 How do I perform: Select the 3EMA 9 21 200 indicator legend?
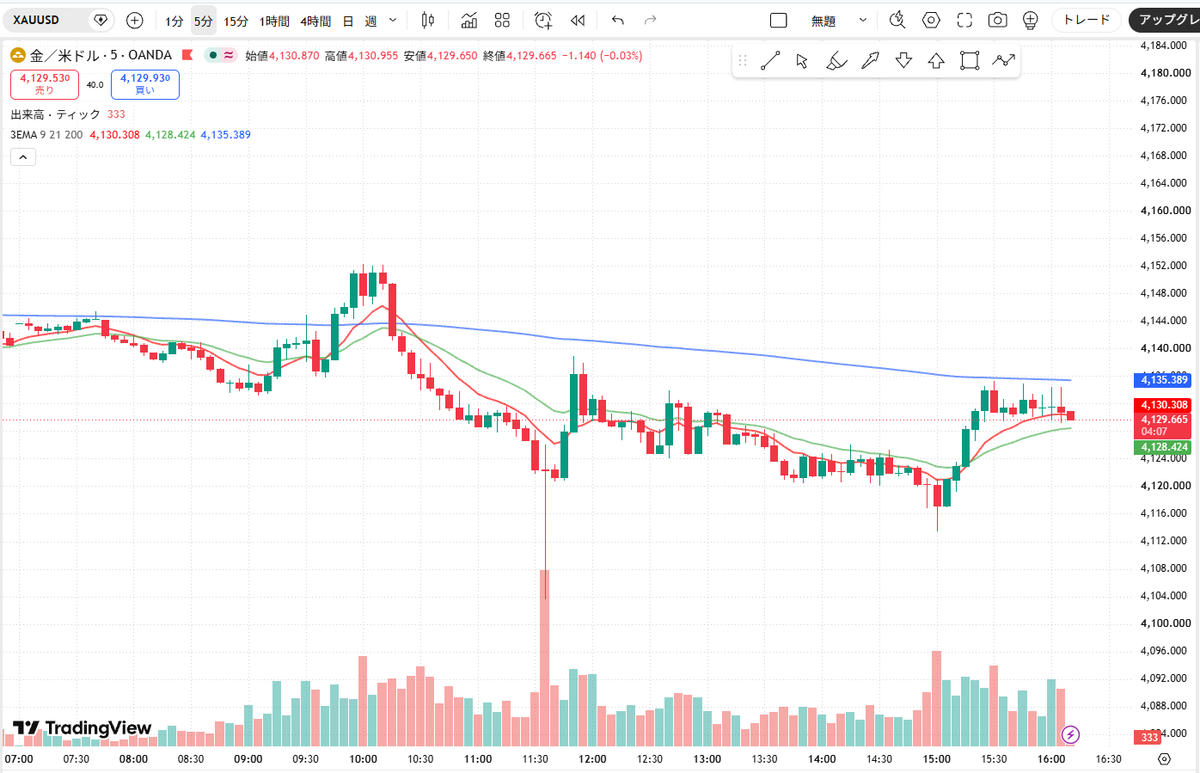(46, 134)
